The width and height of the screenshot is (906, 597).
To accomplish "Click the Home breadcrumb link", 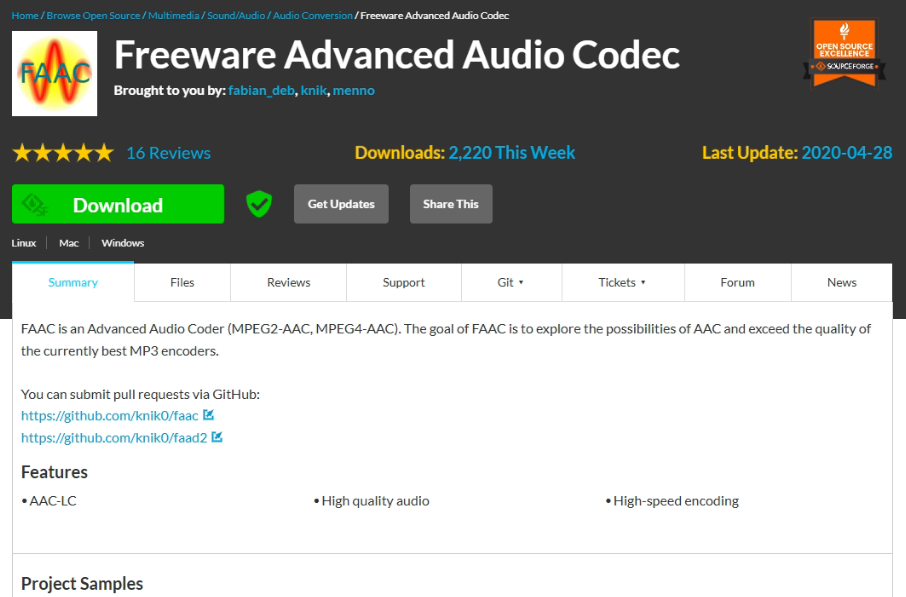I will click(25, 16).
